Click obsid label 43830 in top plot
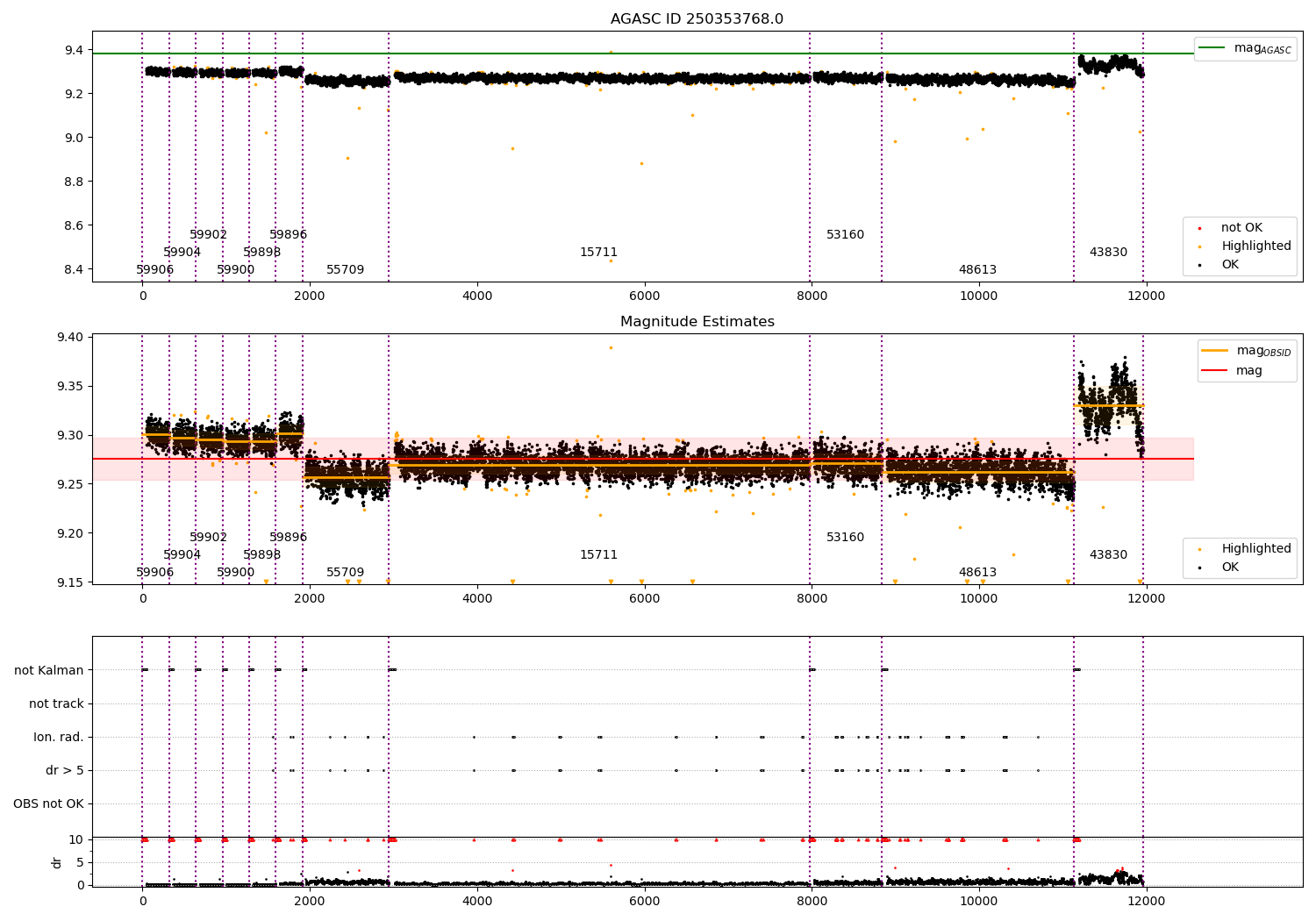 1108,252
